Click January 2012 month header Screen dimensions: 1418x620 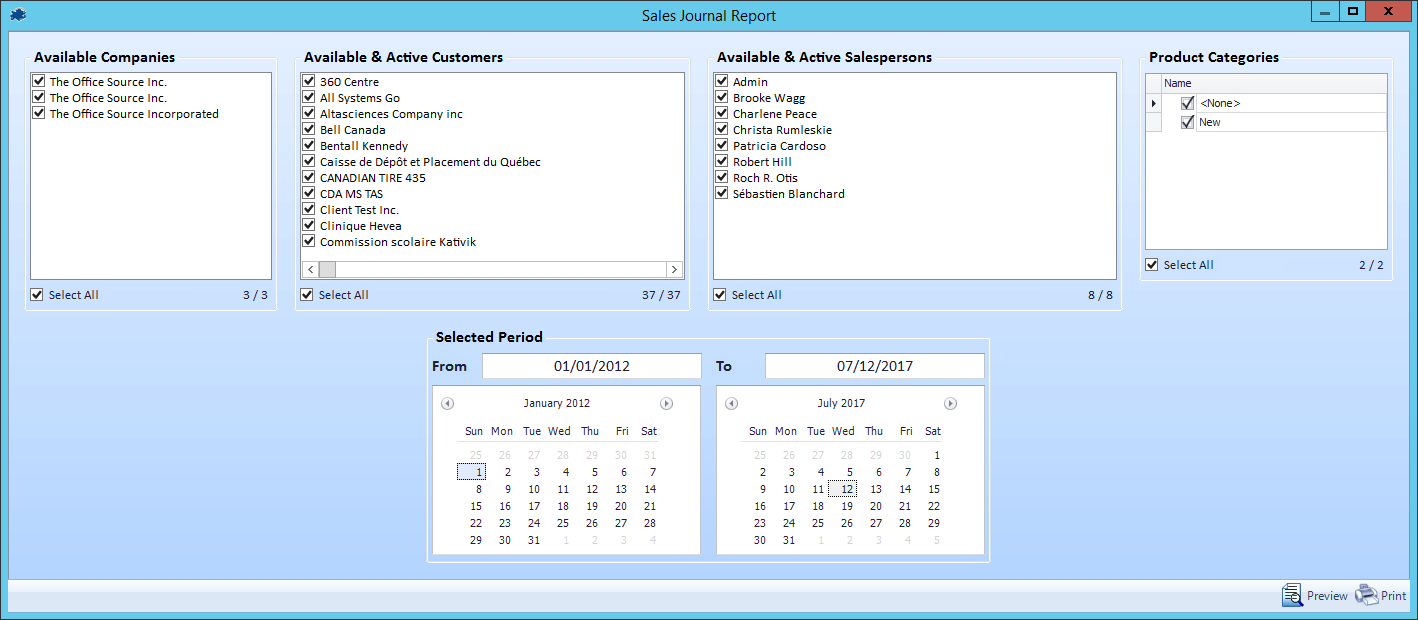point(556,404)
